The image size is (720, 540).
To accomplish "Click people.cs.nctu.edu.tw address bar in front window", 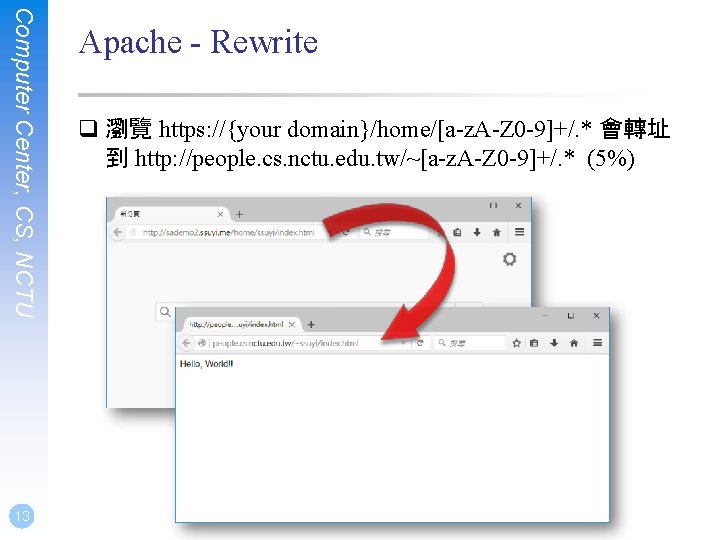I will coord(303,343).
